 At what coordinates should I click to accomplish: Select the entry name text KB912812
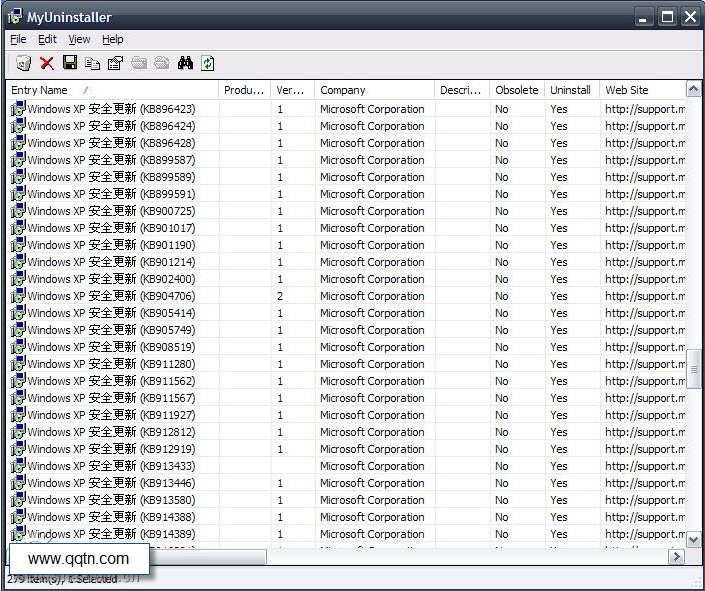point(112,432)
